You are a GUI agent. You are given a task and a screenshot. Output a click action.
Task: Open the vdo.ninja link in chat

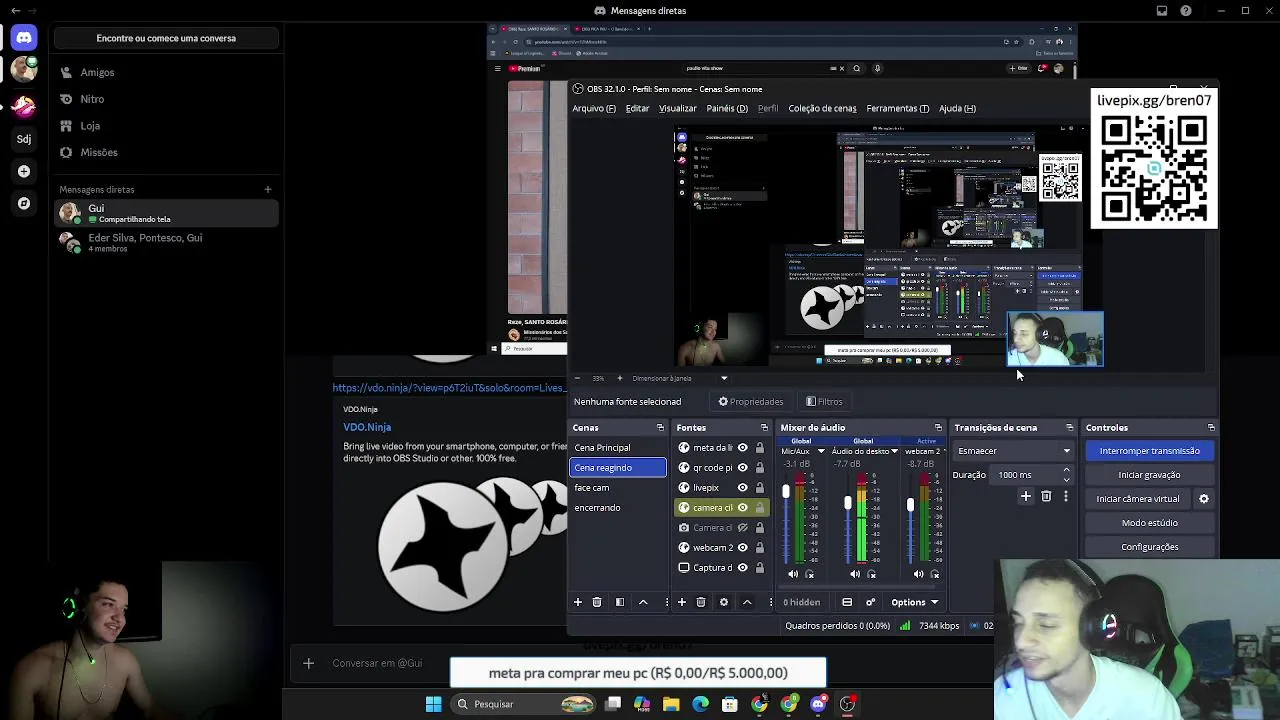[x=450, y=388]
